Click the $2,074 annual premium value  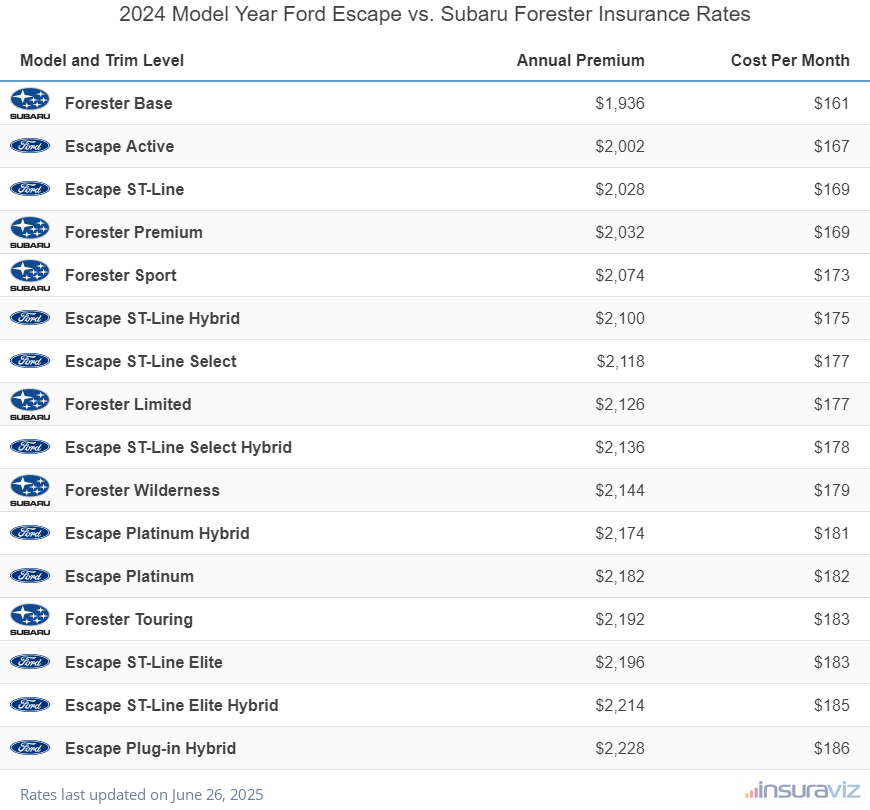coord(620,275)
